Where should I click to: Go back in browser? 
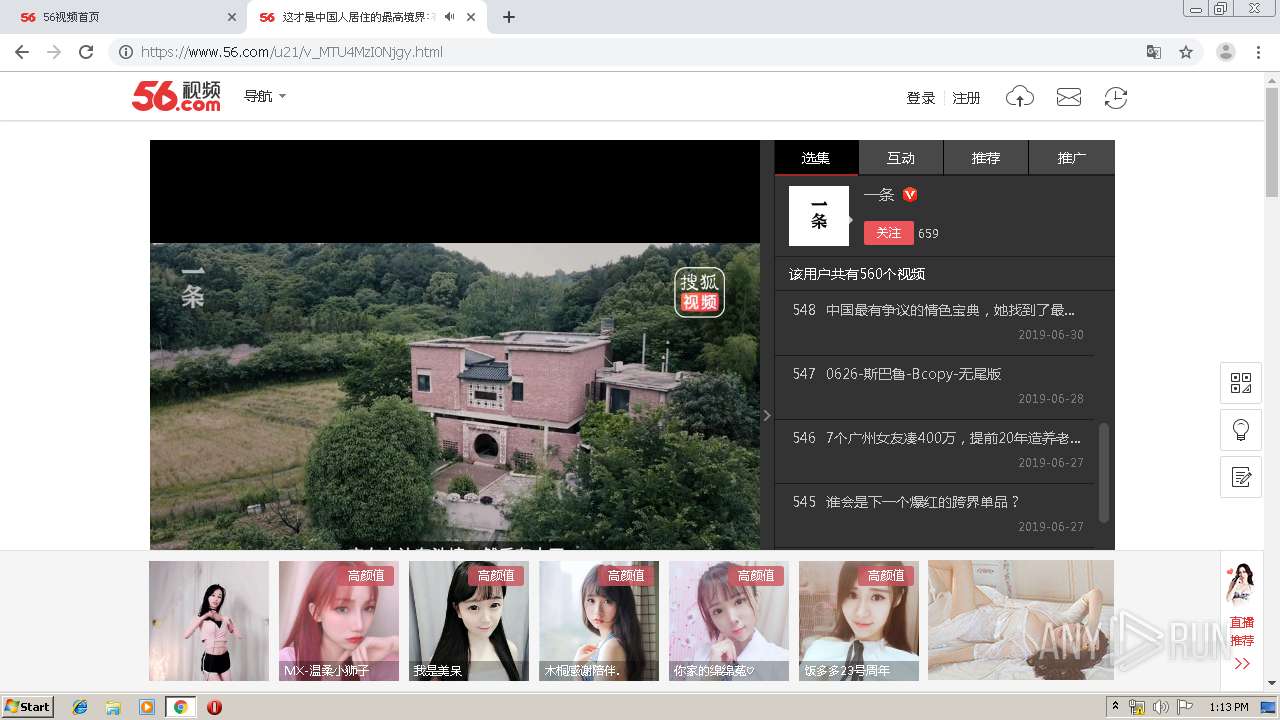point(22,52)
